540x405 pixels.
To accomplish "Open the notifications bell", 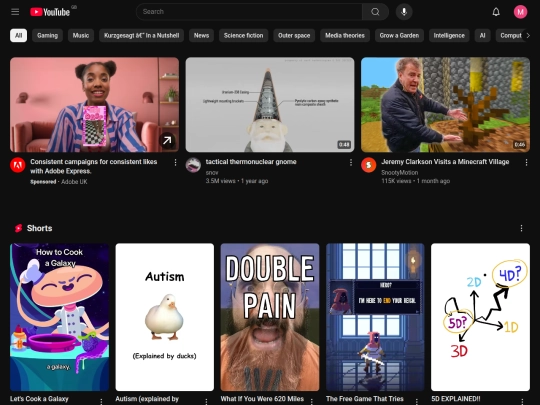I will click(496, 12).
